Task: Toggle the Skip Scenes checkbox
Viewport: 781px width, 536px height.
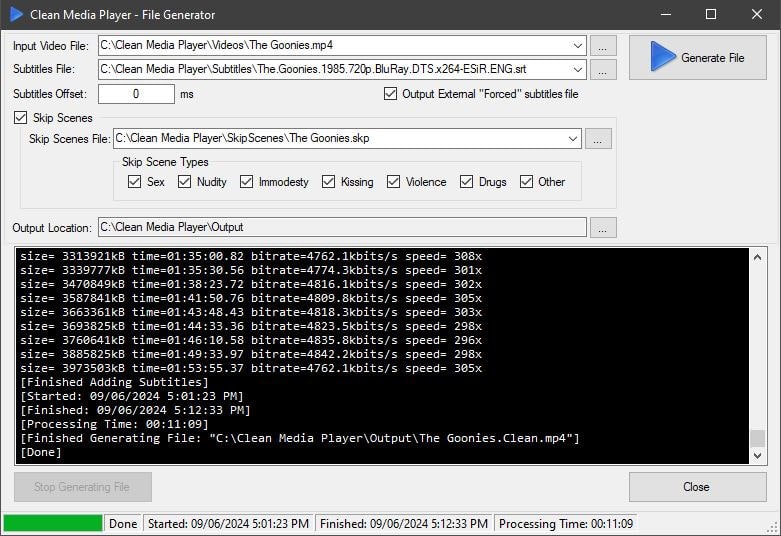Action: click(20, 118)
